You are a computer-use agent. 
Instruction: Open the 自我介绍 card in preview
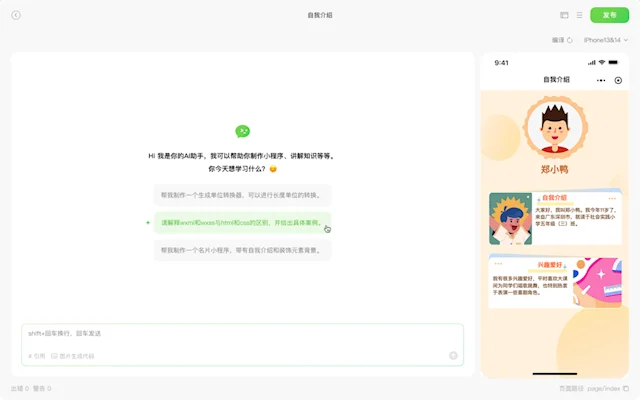555,218
